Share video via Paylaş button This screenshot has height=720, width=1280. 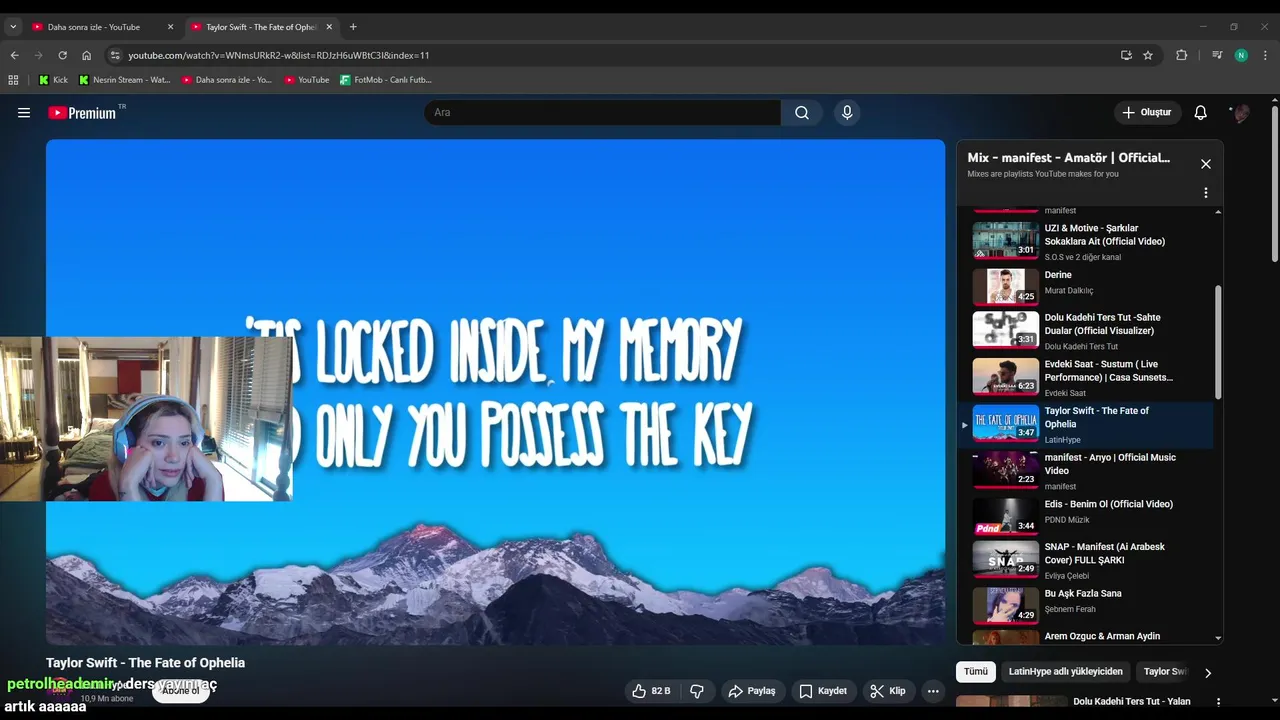click(x=752, y=691)
